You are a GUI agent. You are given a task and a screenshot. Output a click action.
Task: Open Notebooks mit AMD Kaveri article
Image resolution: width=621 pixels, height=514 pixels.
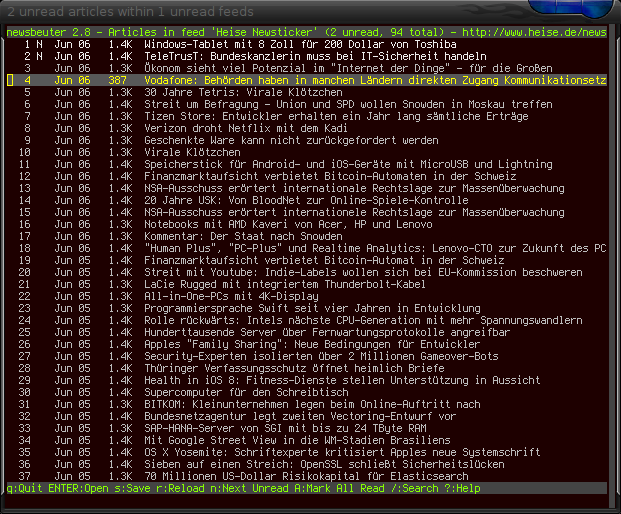[307, 224]
